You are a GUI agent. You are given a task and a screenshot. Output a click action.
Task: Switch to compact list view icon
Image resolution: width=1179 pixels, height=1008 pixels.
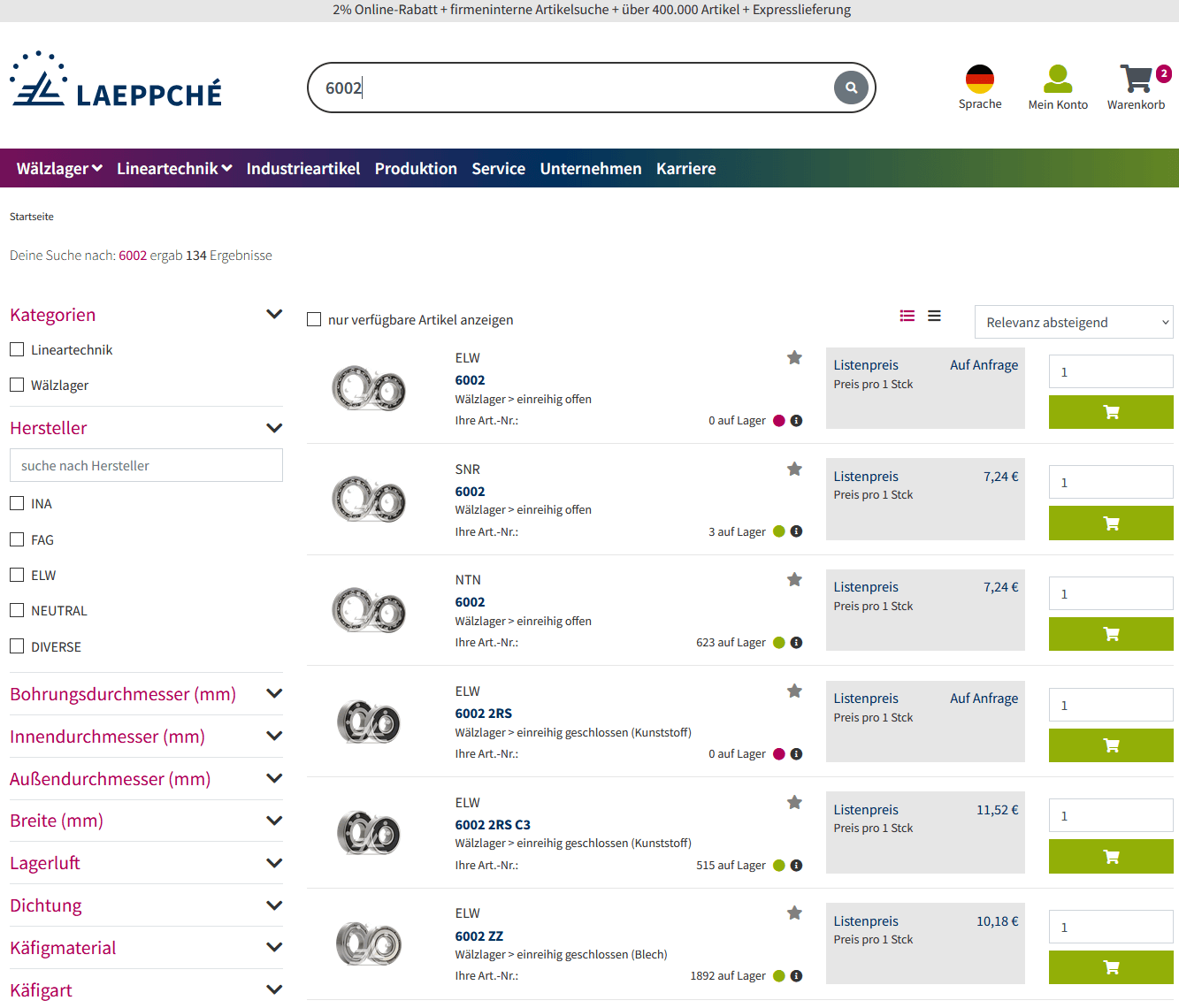tap(934, 316)
